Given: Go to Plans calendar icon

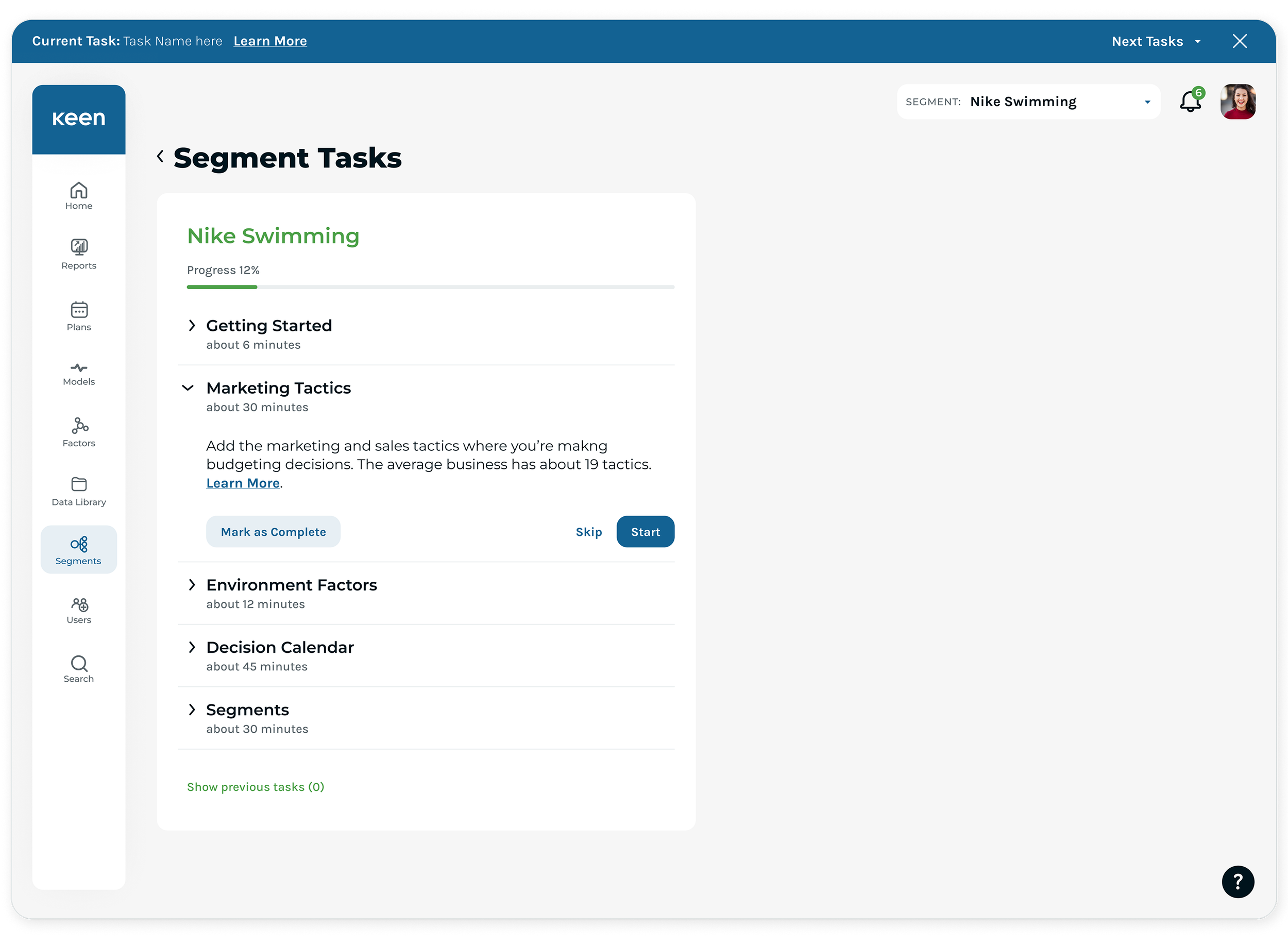Looking at the screenshot, I should pos(78,316).
